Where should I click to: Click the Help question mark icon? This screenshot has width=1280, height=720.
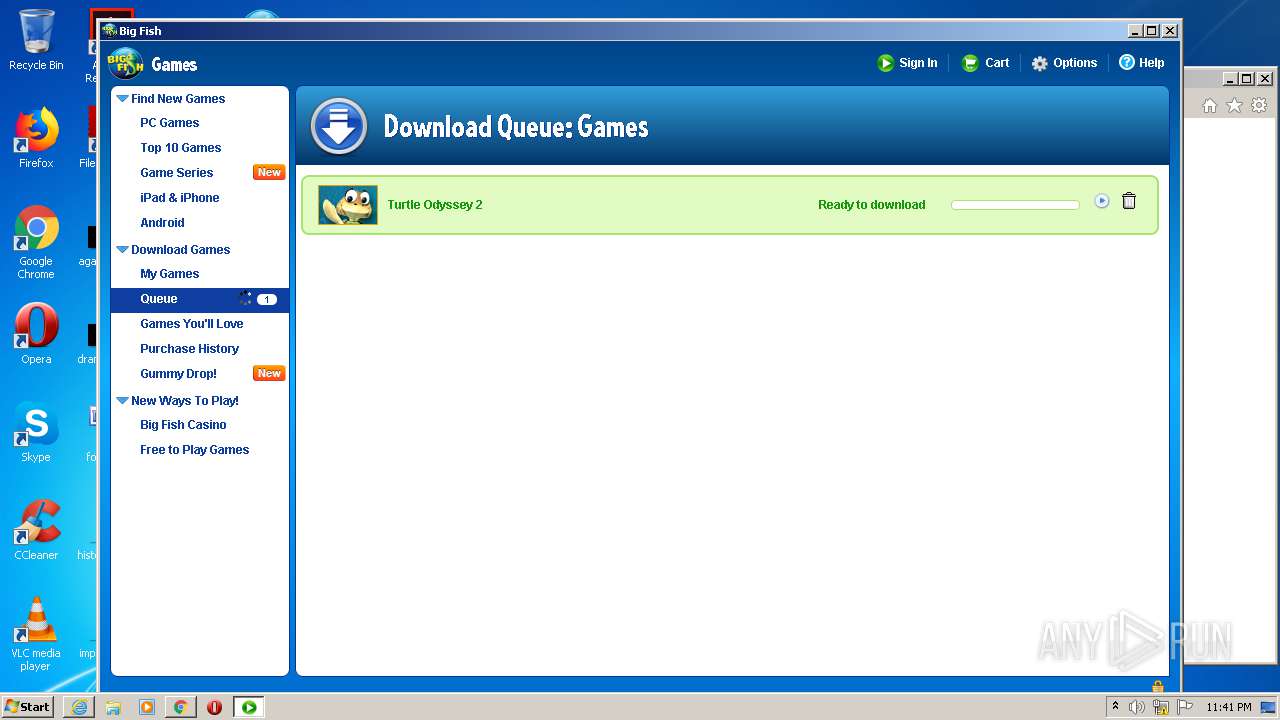point(1127,62)
